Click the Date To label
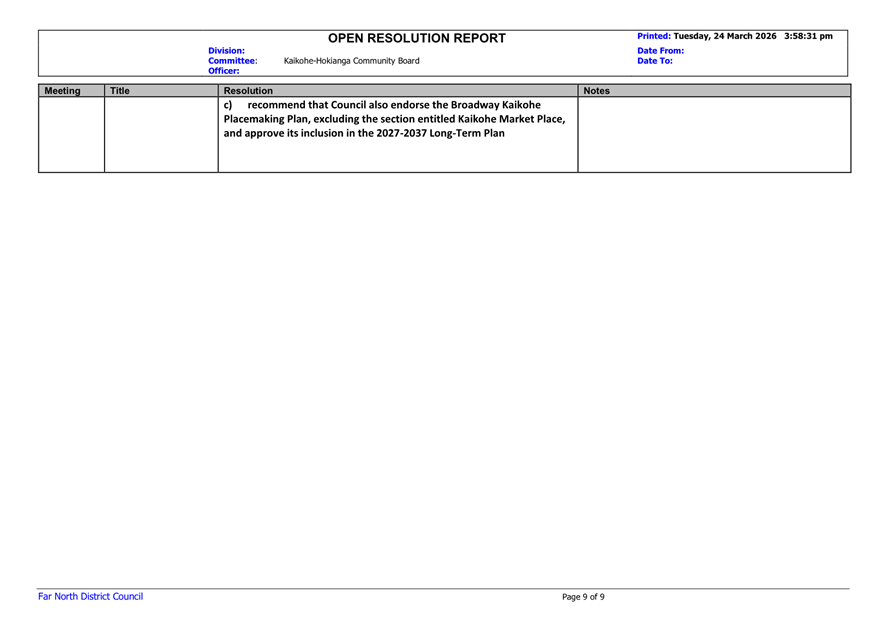The image size is (885, 626). (x=654, y=61)
